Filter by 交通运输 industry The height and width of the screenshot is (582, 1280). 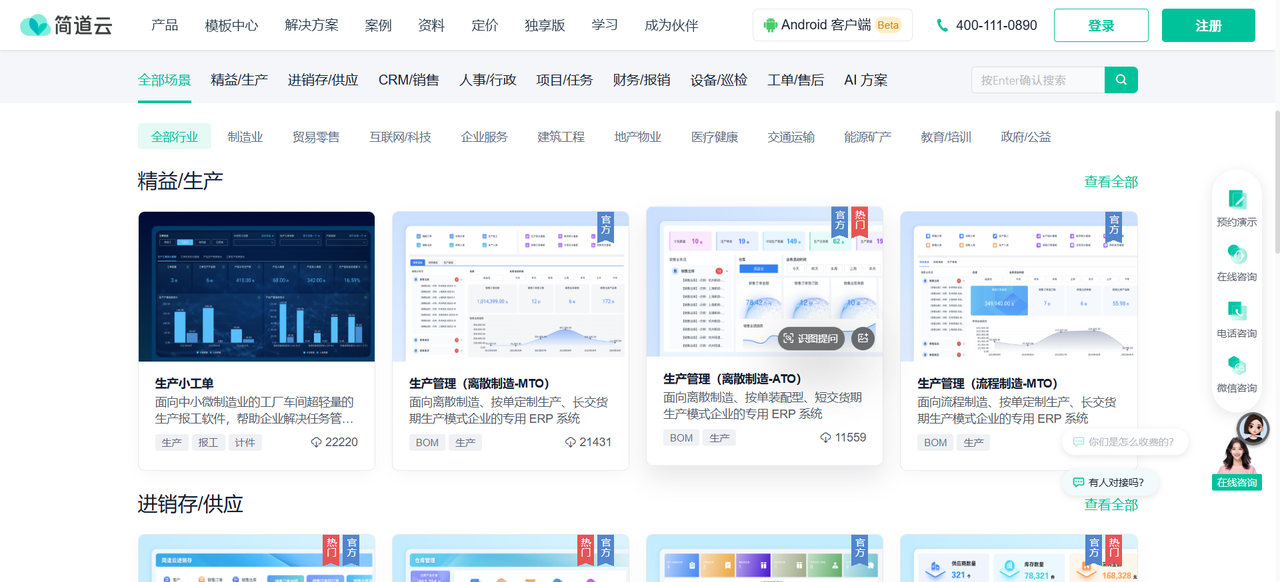pos(791,137)
